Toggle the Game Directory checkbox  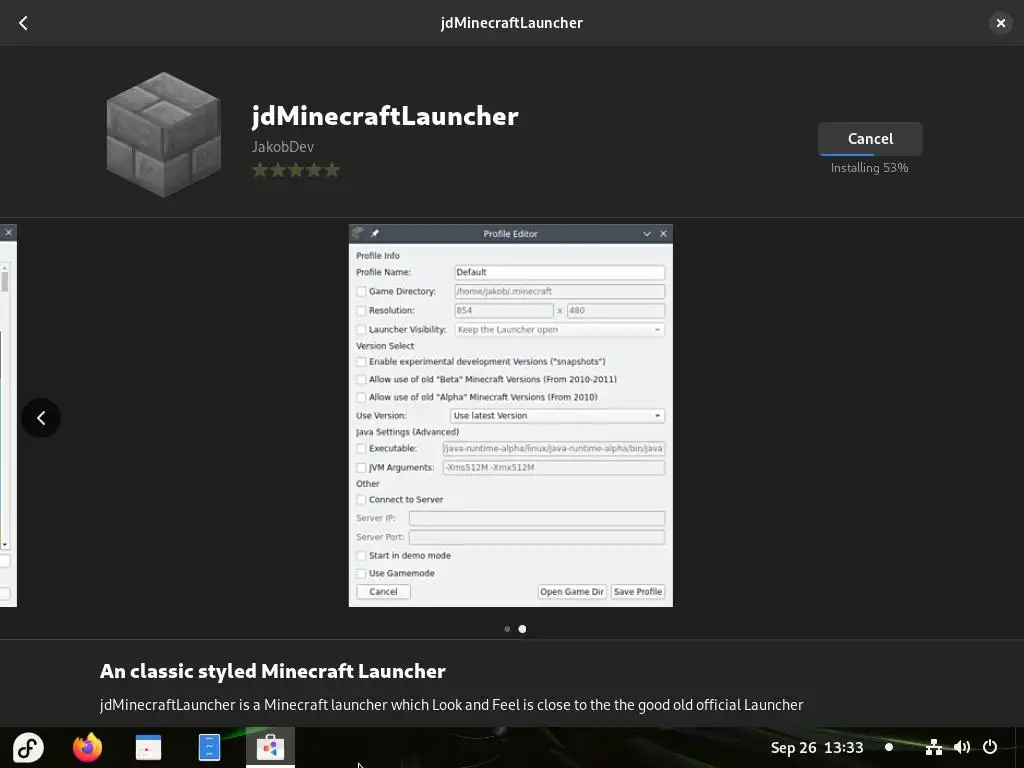point(361,291)
